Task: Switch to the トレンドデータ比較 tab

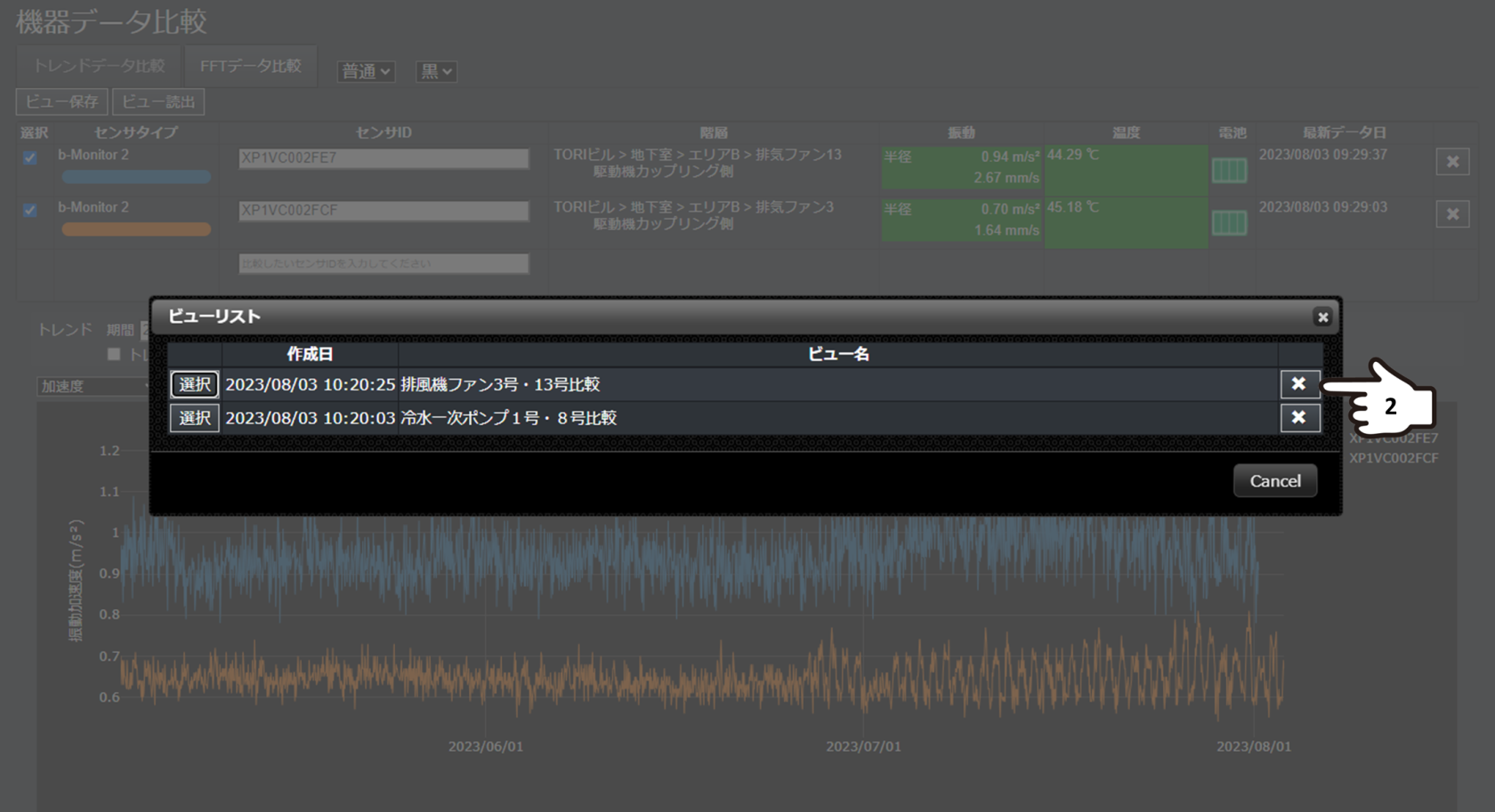Action: [x=99, y=66]
